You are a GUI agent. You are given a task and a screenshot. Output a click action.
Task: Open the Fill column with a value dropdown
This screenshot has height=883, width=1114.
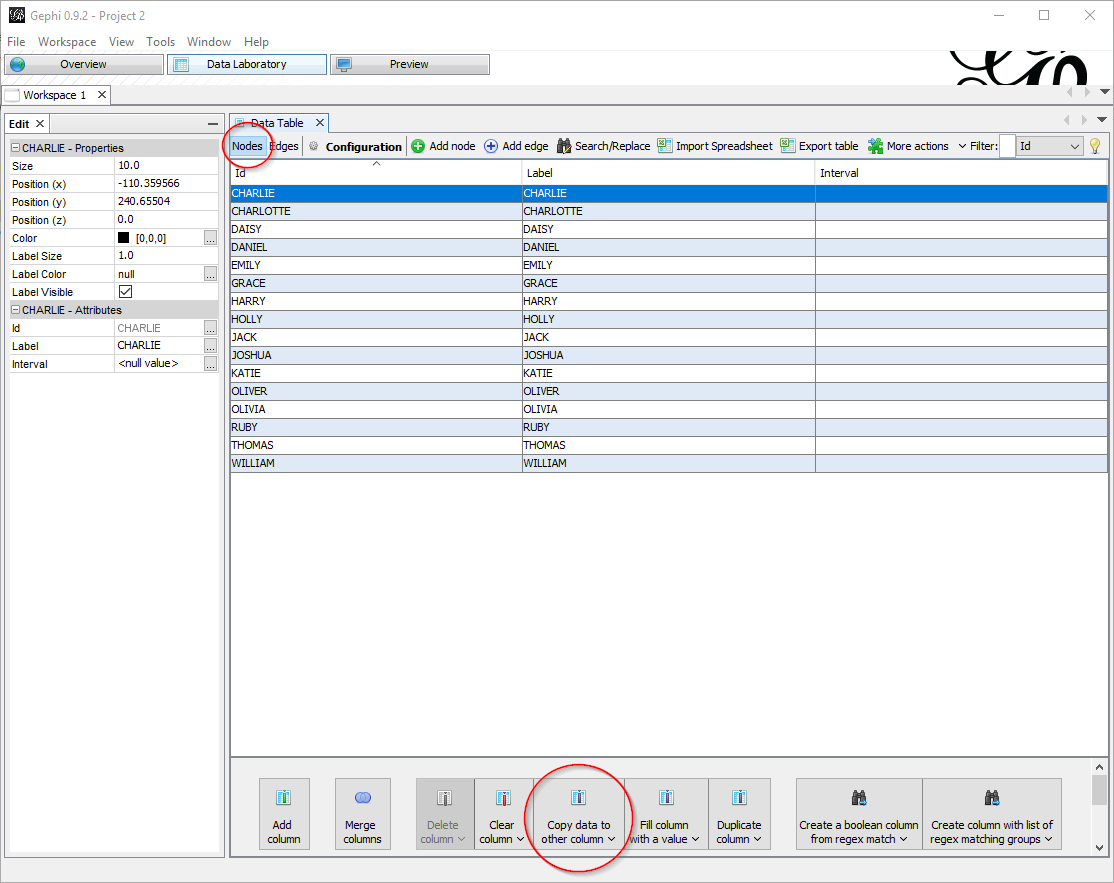696,840
